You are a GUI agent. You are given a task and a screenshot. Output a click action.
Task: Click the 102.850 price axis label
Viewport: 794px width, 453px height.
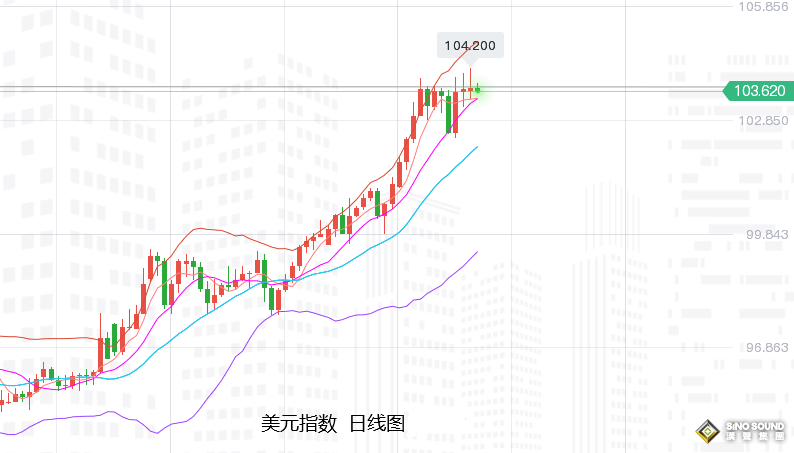pos(762,120)
